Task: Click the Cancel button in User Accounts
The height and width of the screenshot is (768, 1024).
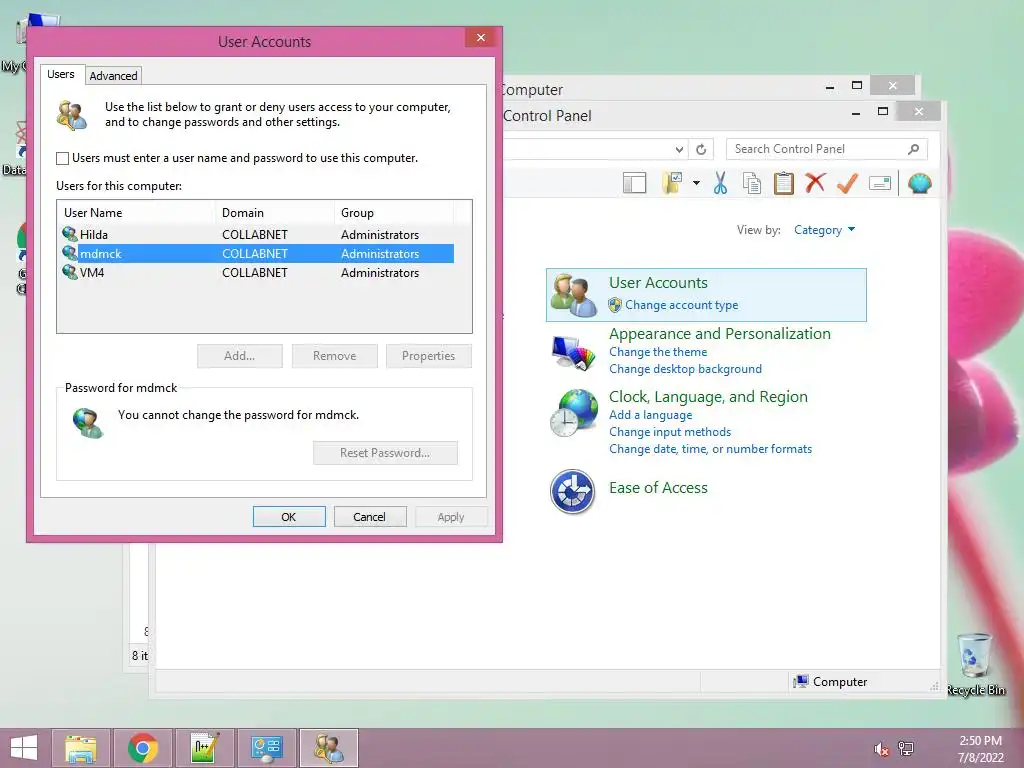Action: tap(370, 517)
